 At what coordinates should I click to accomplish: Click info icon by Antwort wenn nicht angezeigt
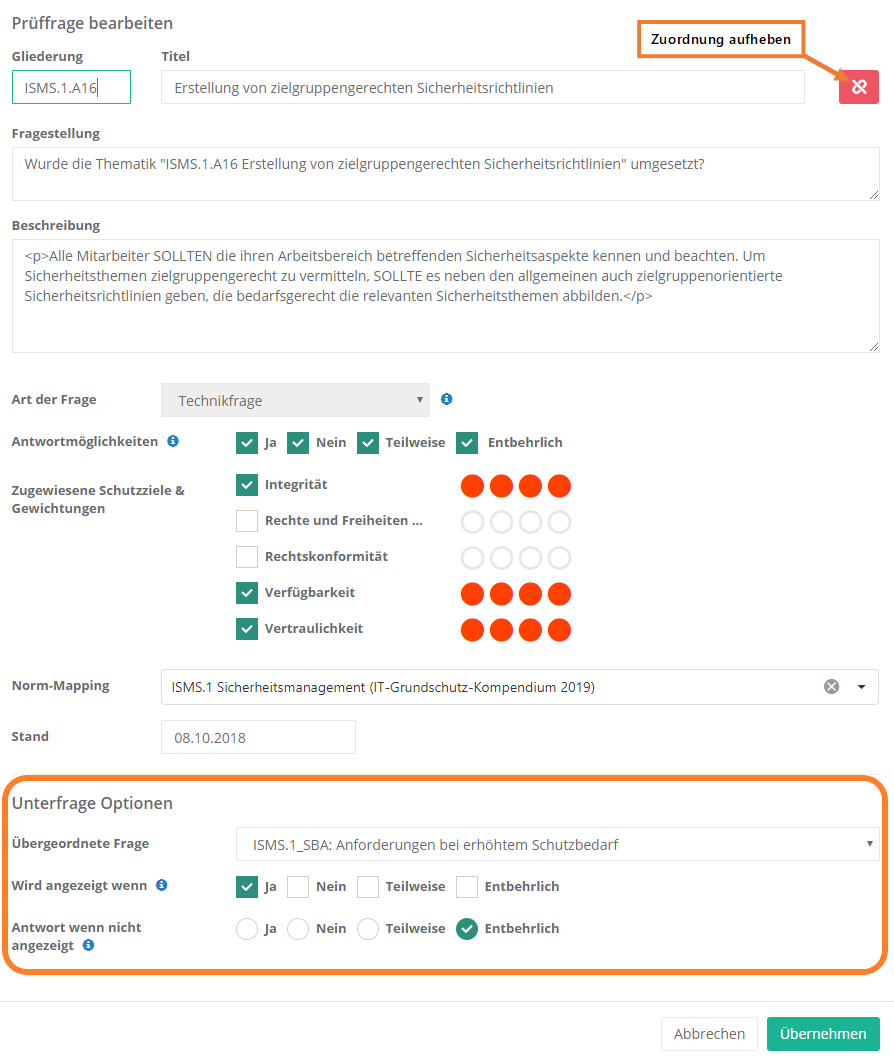pos(89,945)
